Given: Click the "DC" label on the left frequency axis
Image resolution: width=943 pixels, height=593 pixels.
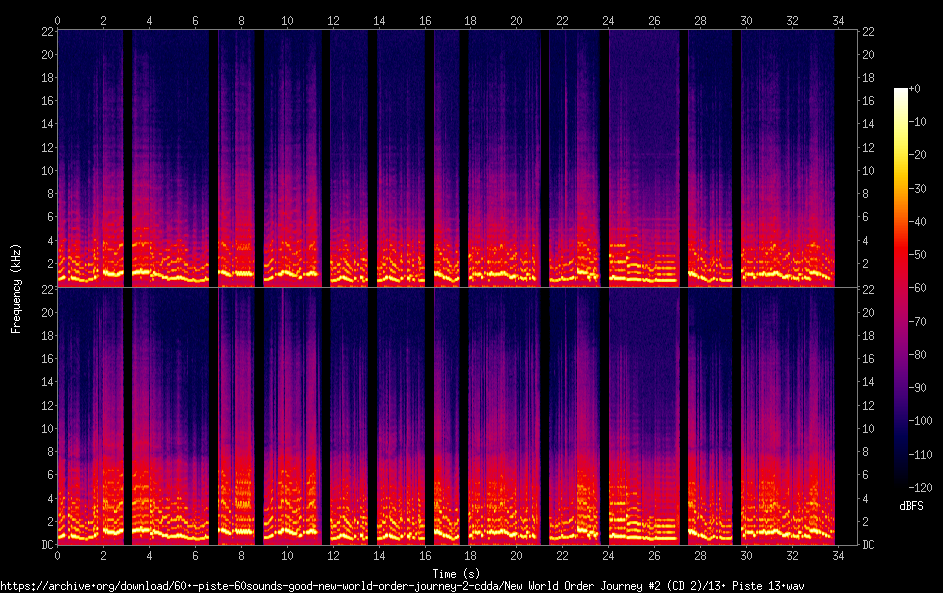Looking at the screenshot, I should click(x=47, y=545).
